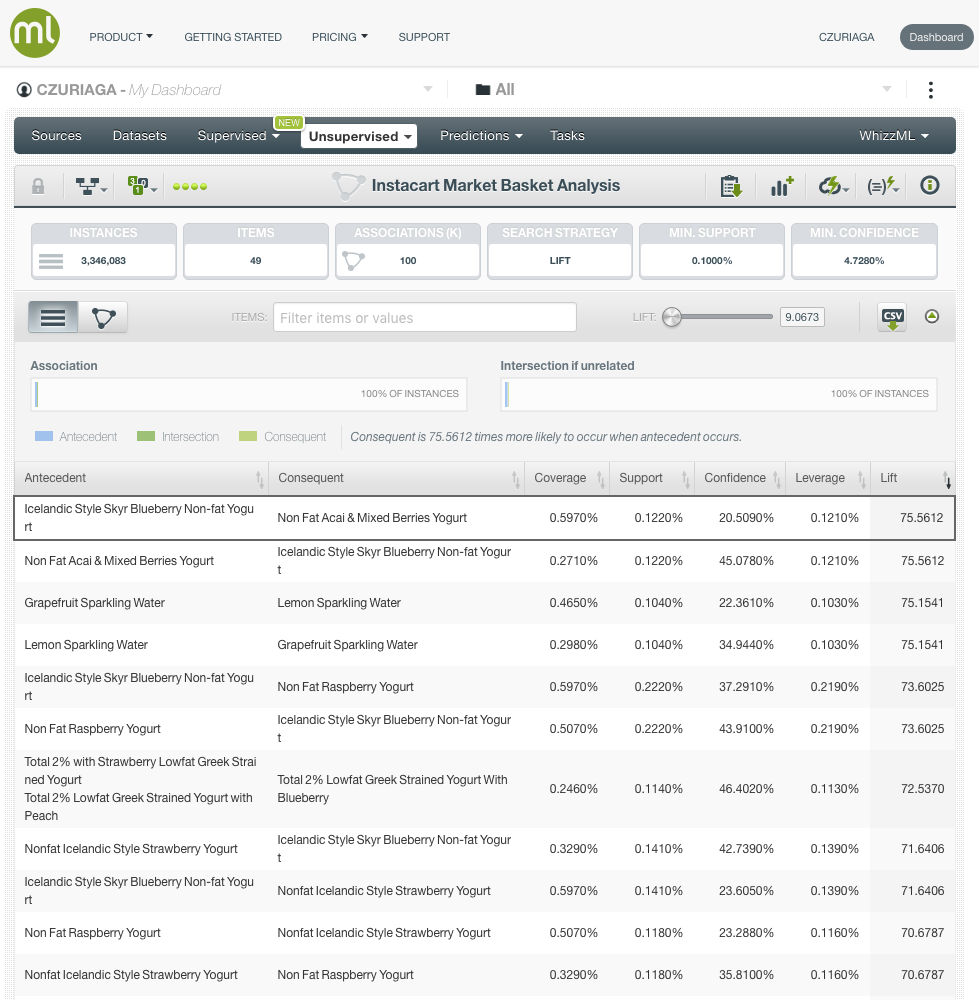Viewport: 979px width, 1000px height.
Task: Switch to the association list view
Action: tap(53, 318)
